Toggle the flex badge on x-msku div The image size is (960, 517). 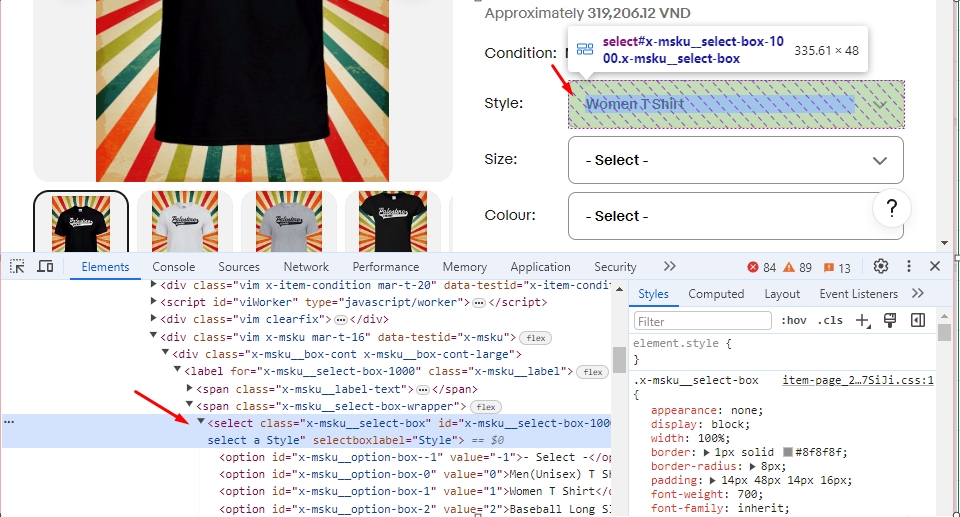pos(536,338)
